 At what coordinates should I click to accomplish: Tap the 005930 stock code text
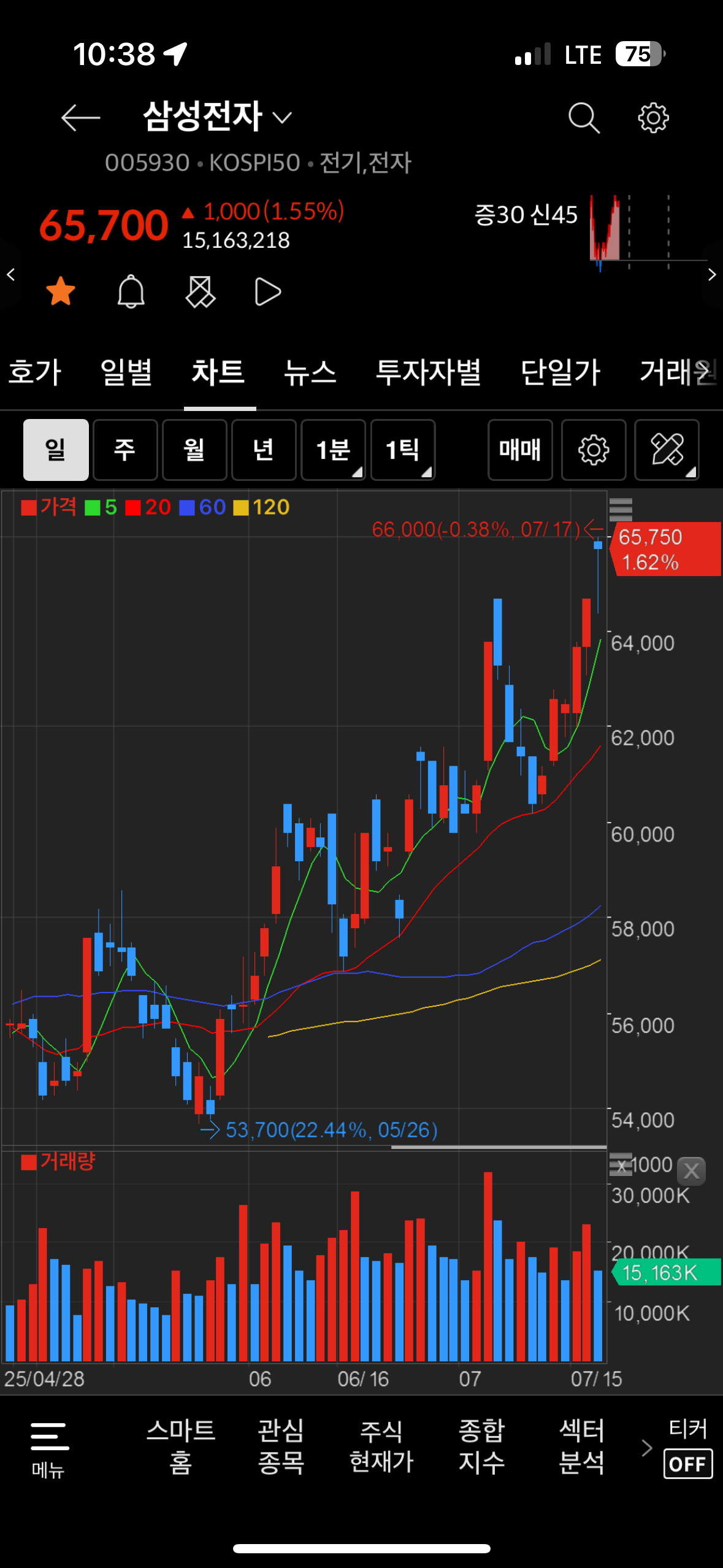click(x=147, y=163)
